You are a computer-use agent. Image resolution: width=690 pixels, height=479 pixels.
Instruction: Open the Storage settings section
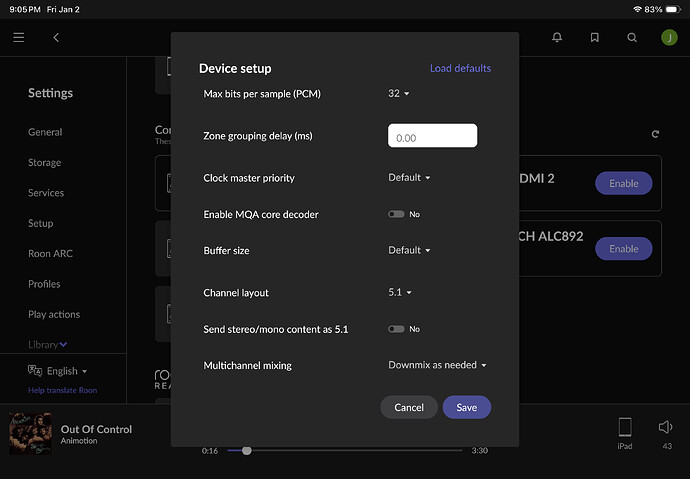coord(45,162)
